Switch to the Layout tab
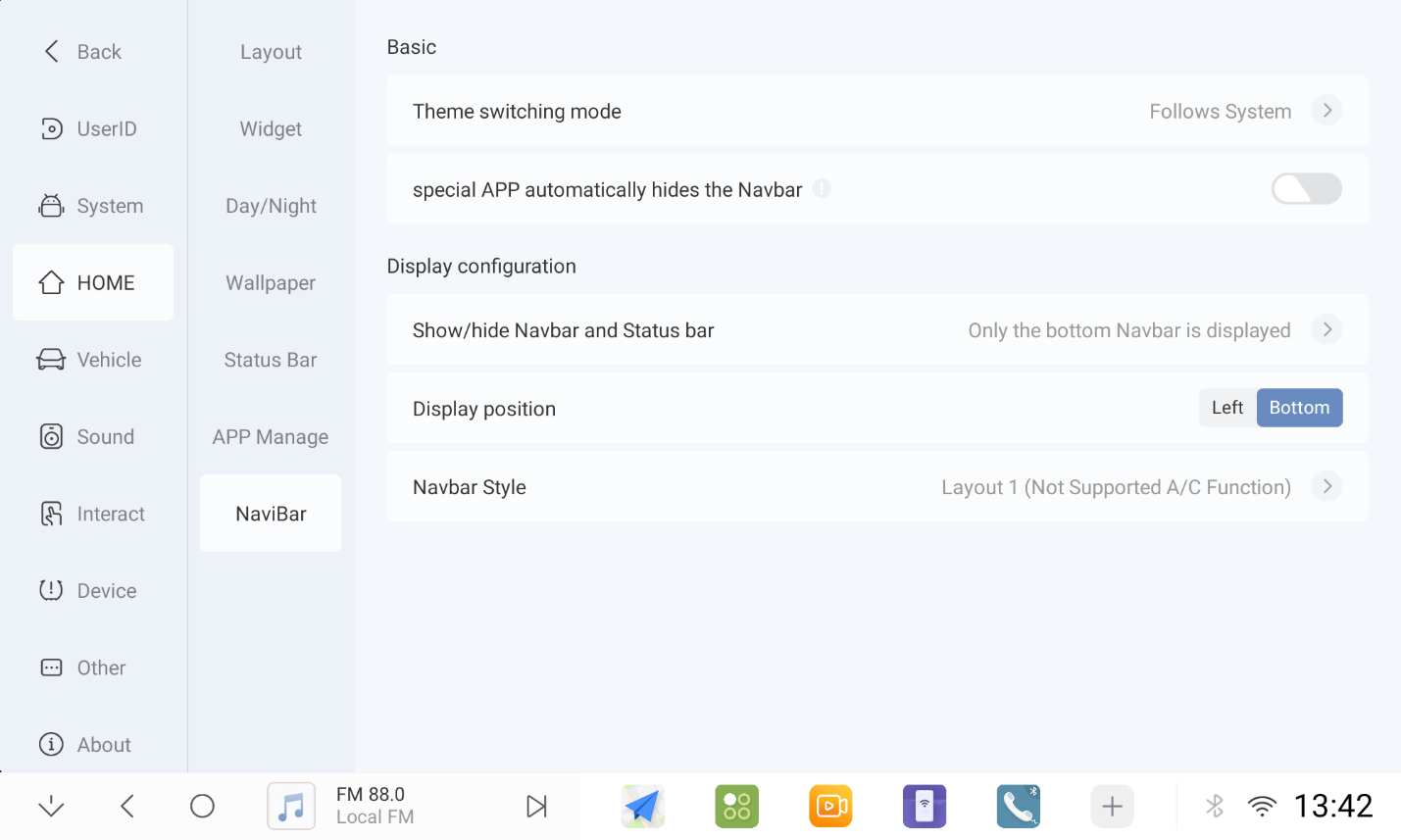The width and height of the screenshot is (1401, 840). 271,52
